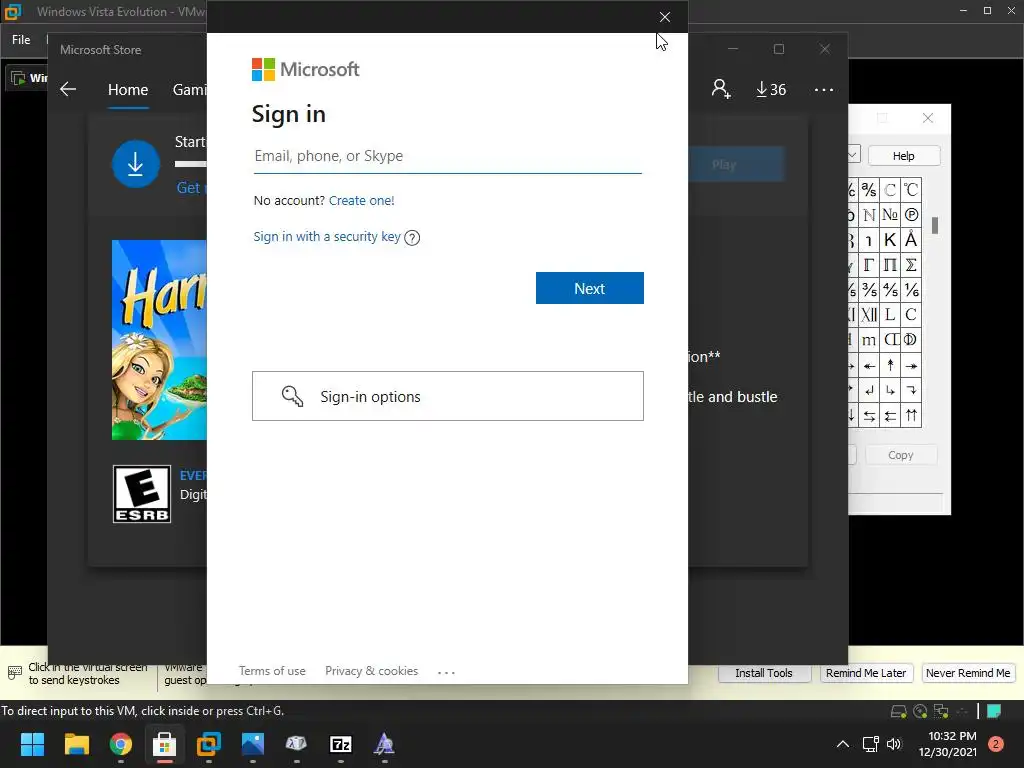Click the Never Remind Me button
1024x768 pixels.
tap(968, 673)
